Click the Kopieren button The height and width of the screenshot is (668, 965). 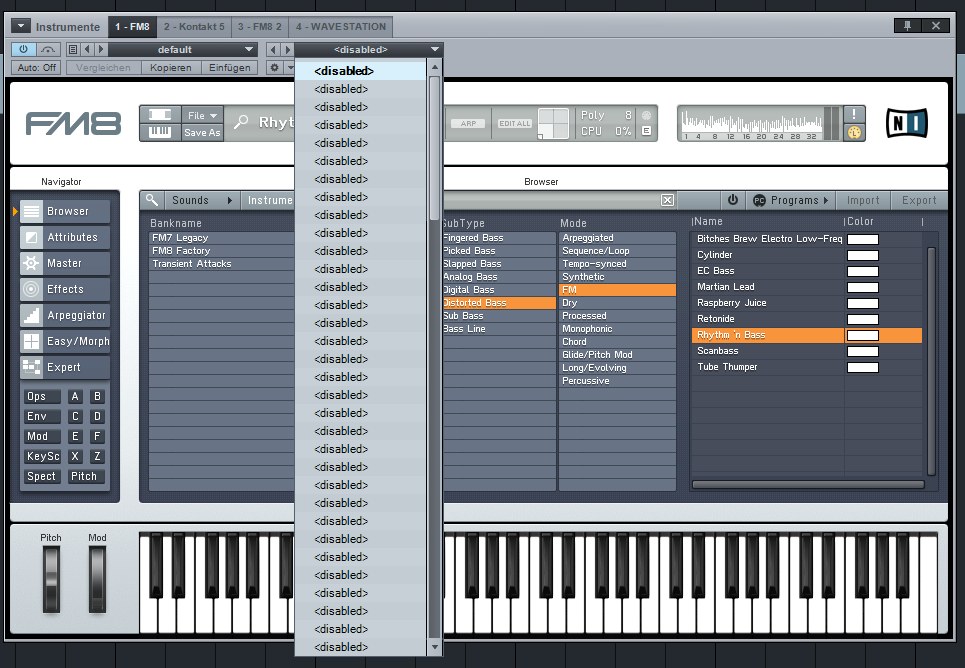(171, 68)
